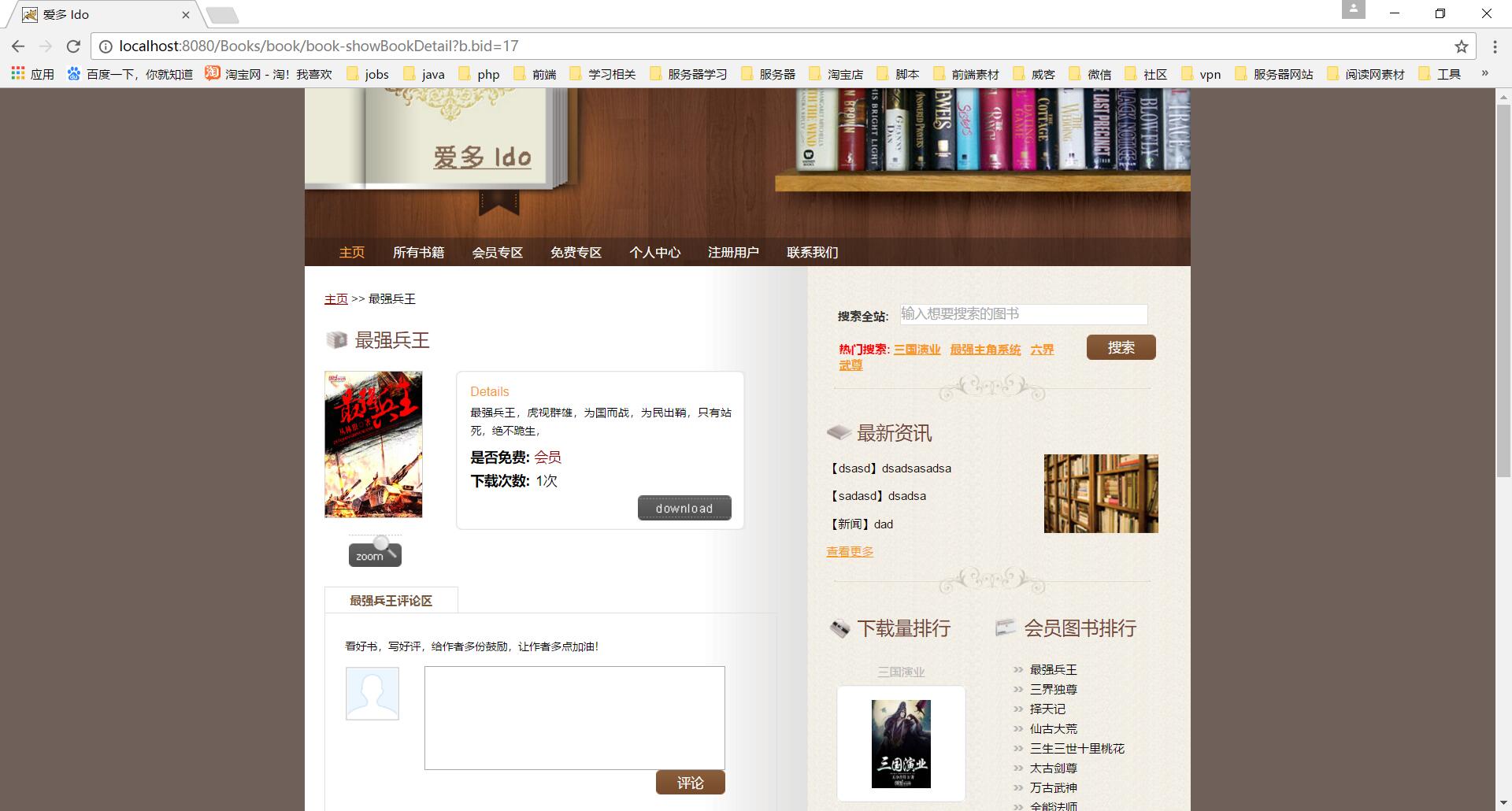Open the 服务器学习 bookmark folder
Image resolution: width=1512 pixels, height=811 pixels.
[x=688, y=74]
